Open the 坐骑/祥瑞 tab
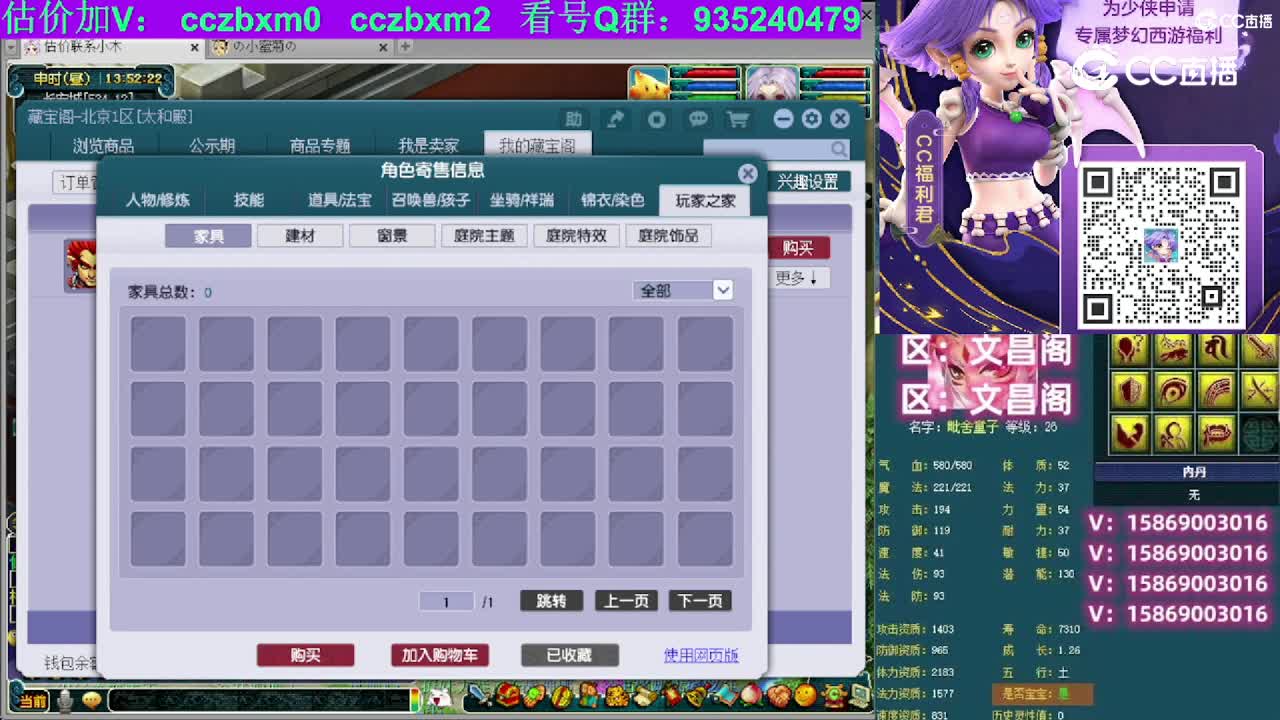1280x720 pixels. (x=522, y=200)
